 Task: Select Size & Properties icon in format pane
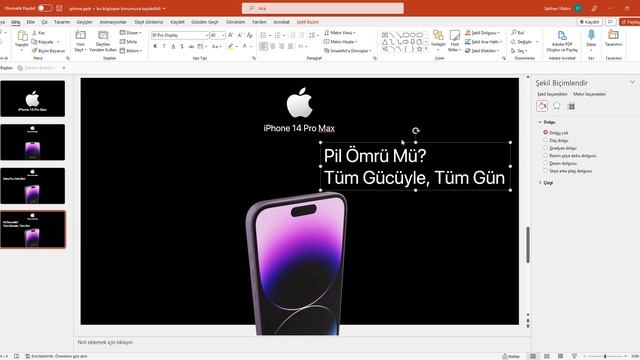click(x=571, y=106)
